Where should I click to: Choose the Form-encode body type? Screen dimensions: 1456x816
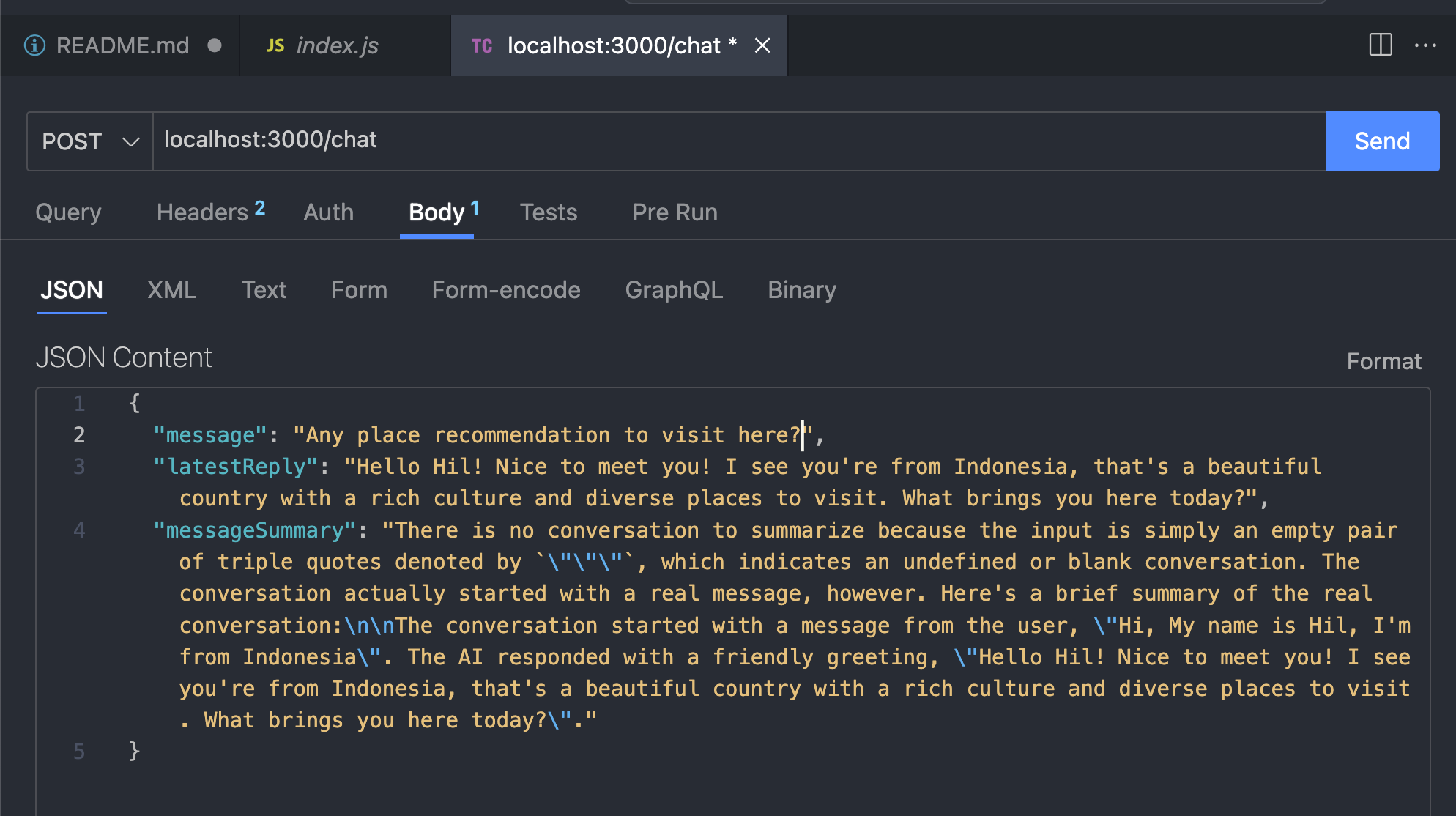[x=505, y=290]
